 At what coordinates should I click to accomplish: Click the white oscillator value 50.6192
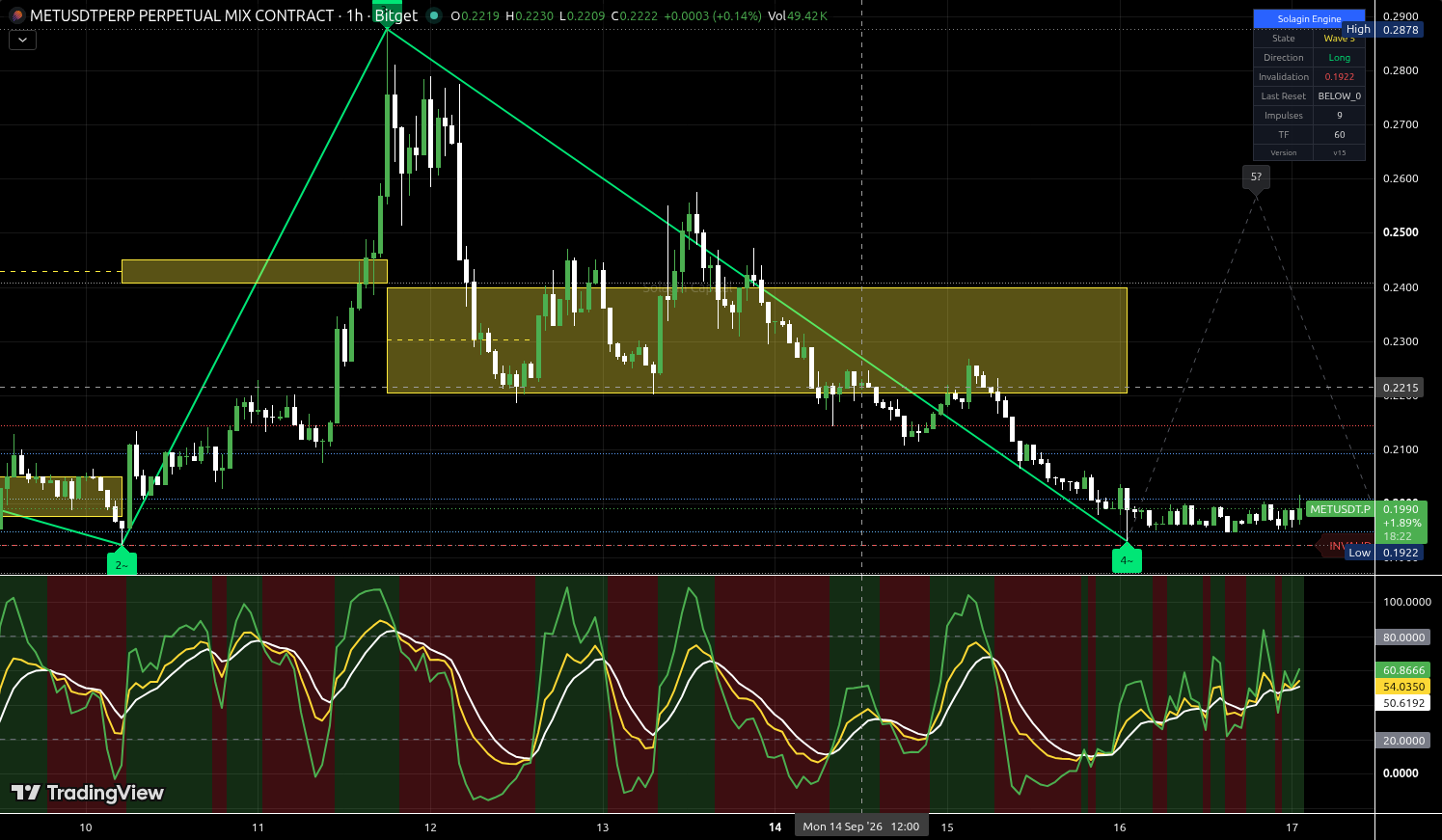click(1403, 703)
